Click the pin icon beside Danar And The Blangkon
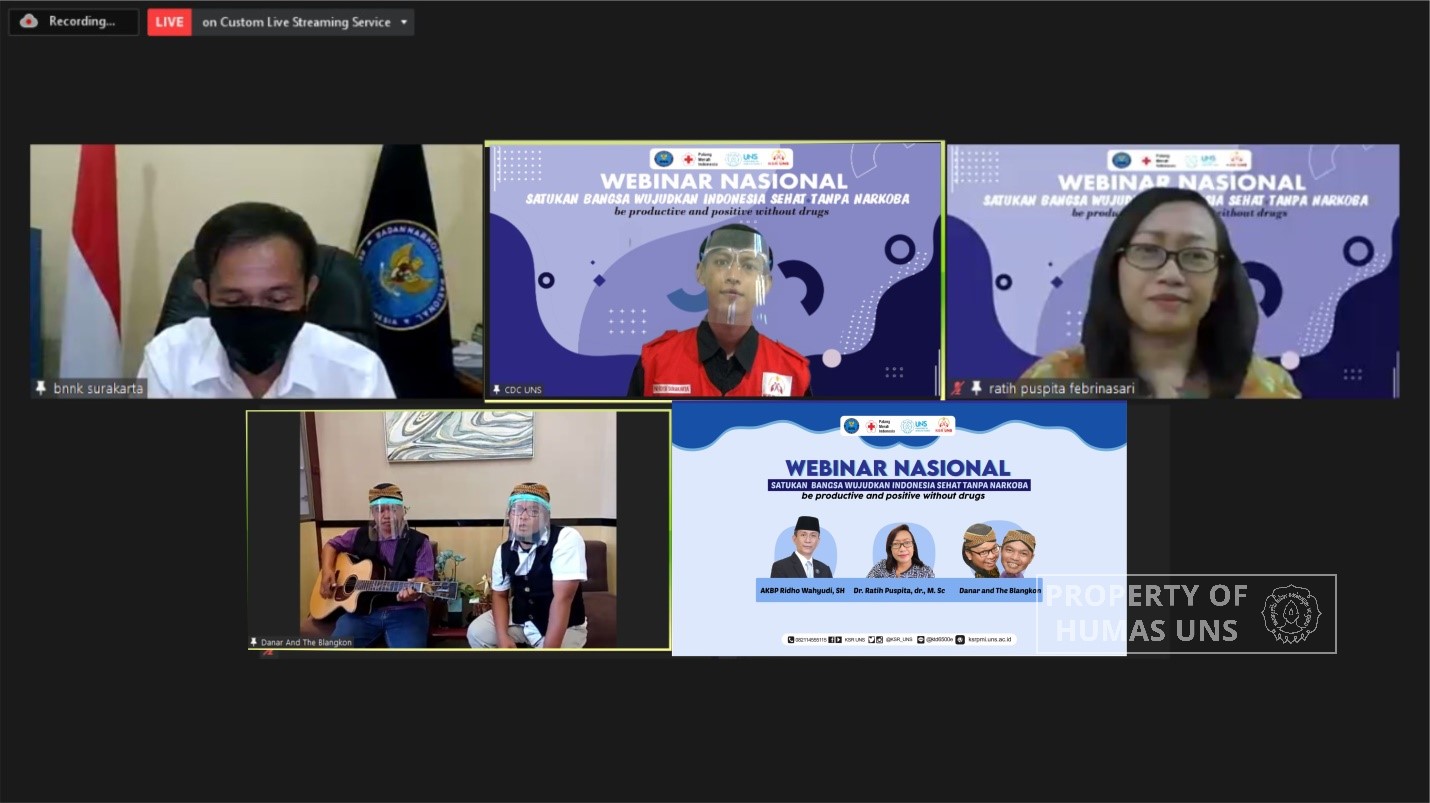The height and width of the screenshot is (803, 1430). [x=254, y=642]
